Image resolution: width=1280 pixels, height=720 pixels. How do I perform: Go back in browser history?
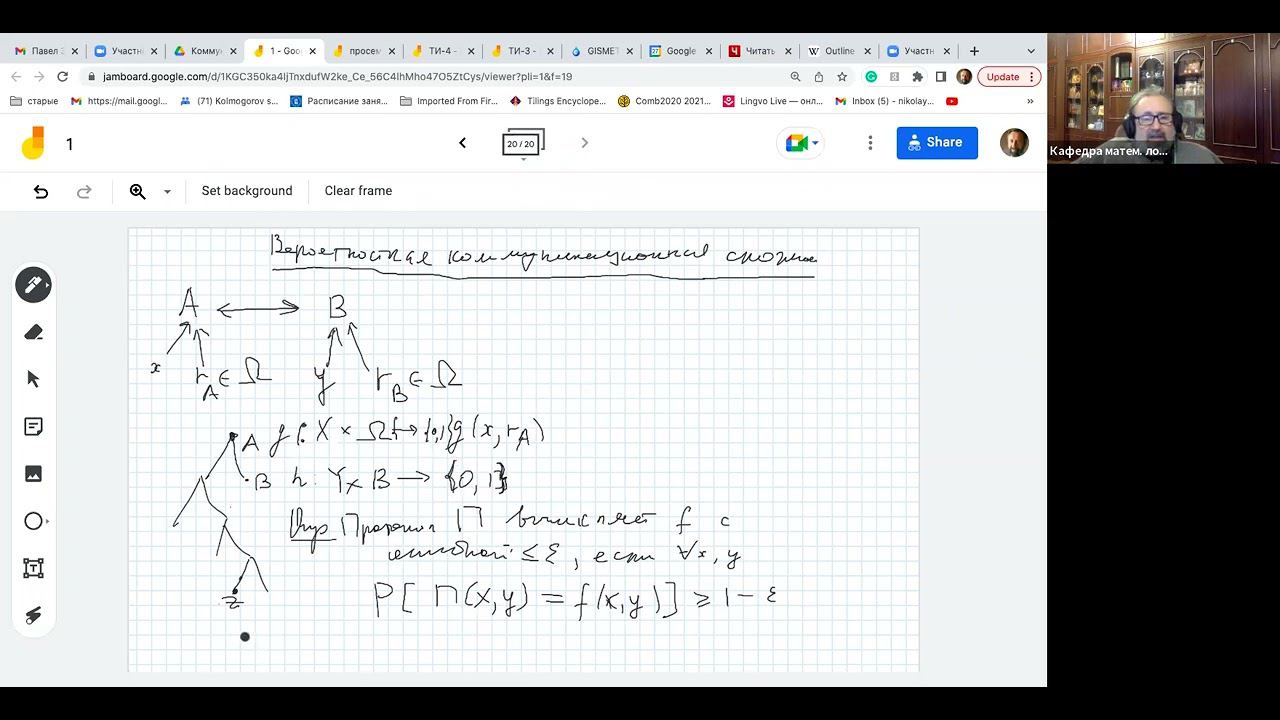click(x=16, y=76)
